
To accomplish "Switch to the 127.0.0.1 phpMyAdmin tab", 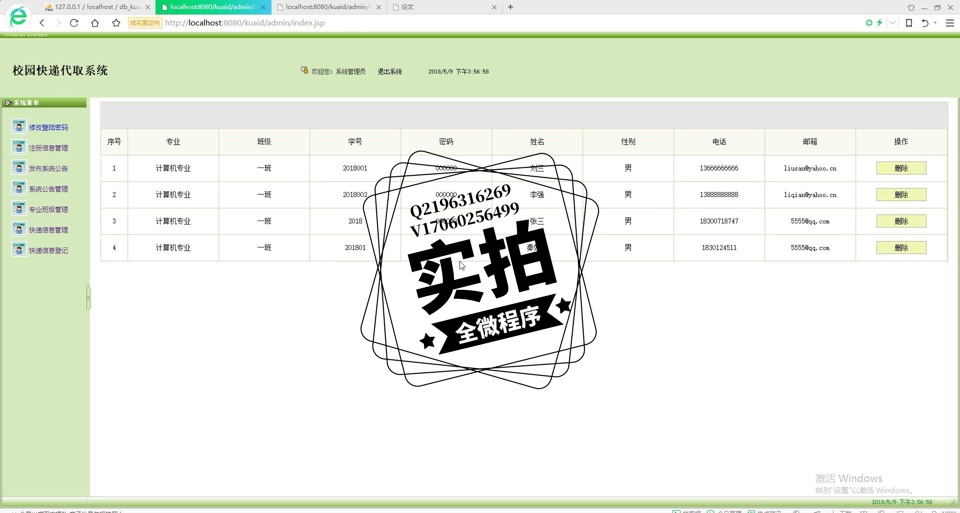I will pyautogui.click(x=97, y=7).
